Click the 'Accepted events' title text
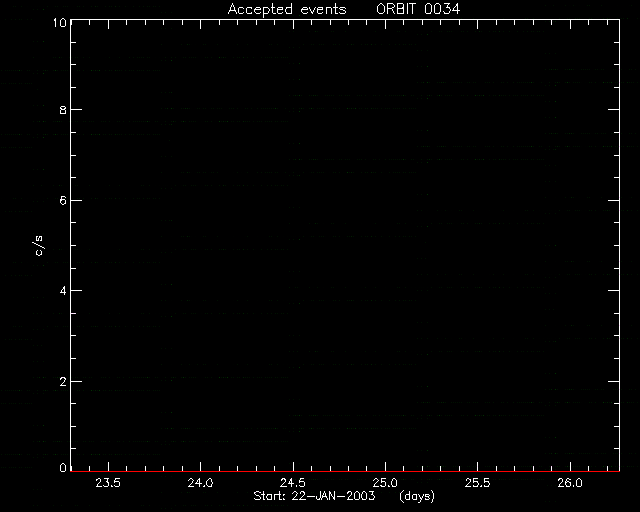Viewport: 640px width, 512px height. [x=287, y=9]
